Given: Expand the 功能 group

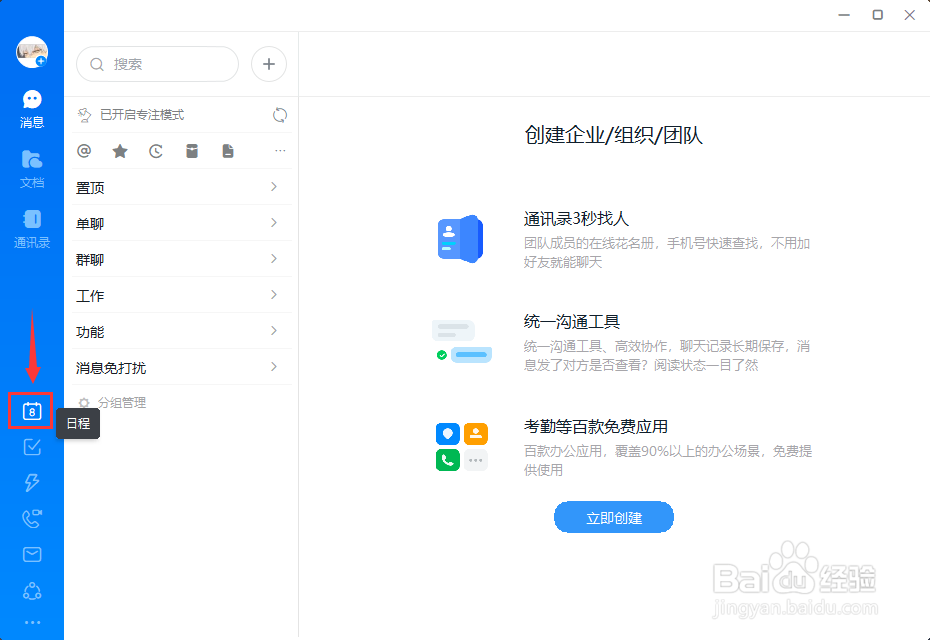Looking at the screenshot, I should coord(181,332).
